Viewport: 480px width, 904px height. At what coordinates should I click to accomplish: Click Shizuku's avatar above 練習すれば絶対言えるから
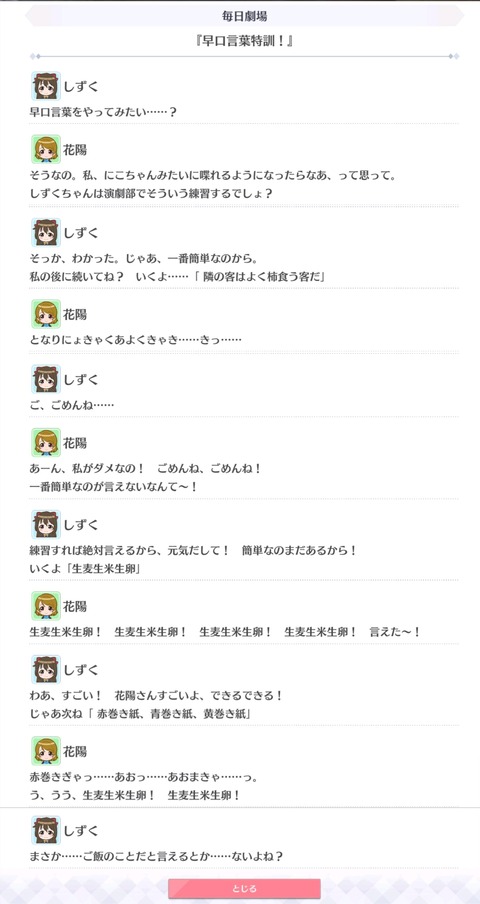46,525
